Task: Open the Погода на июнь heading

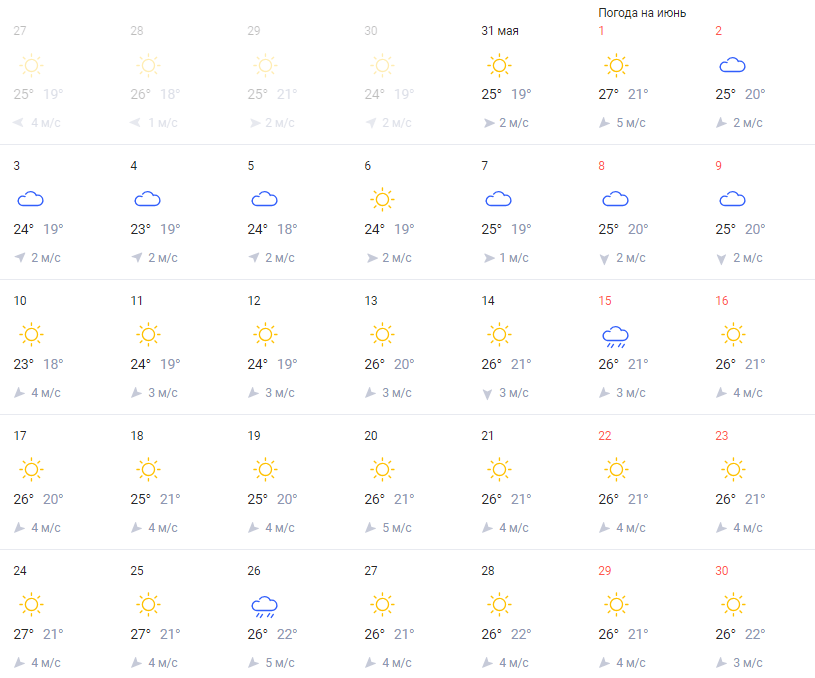Action: coord(642,13)
